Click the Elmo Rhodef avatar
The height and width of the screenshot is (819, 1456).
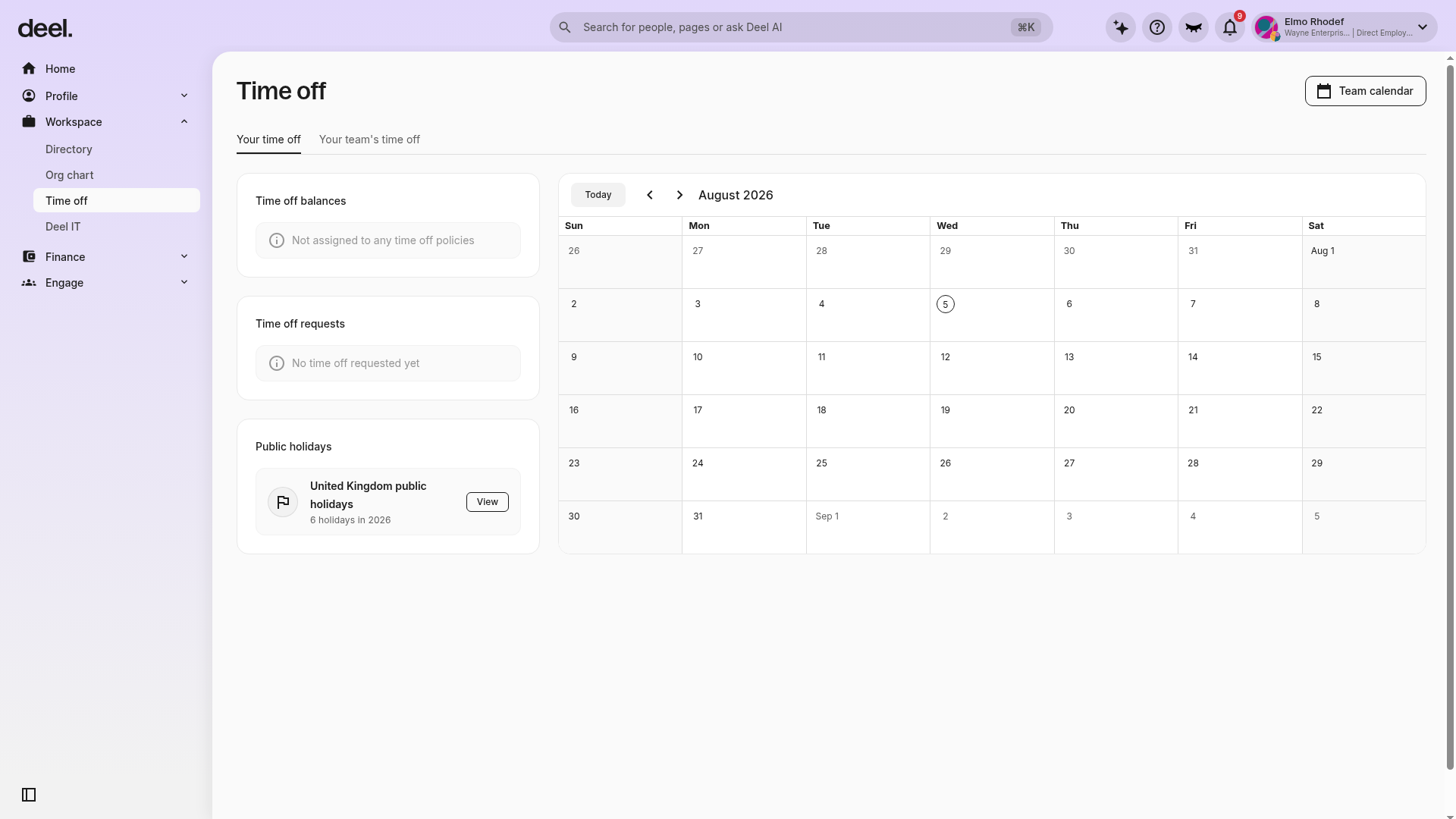[1266, 28]
